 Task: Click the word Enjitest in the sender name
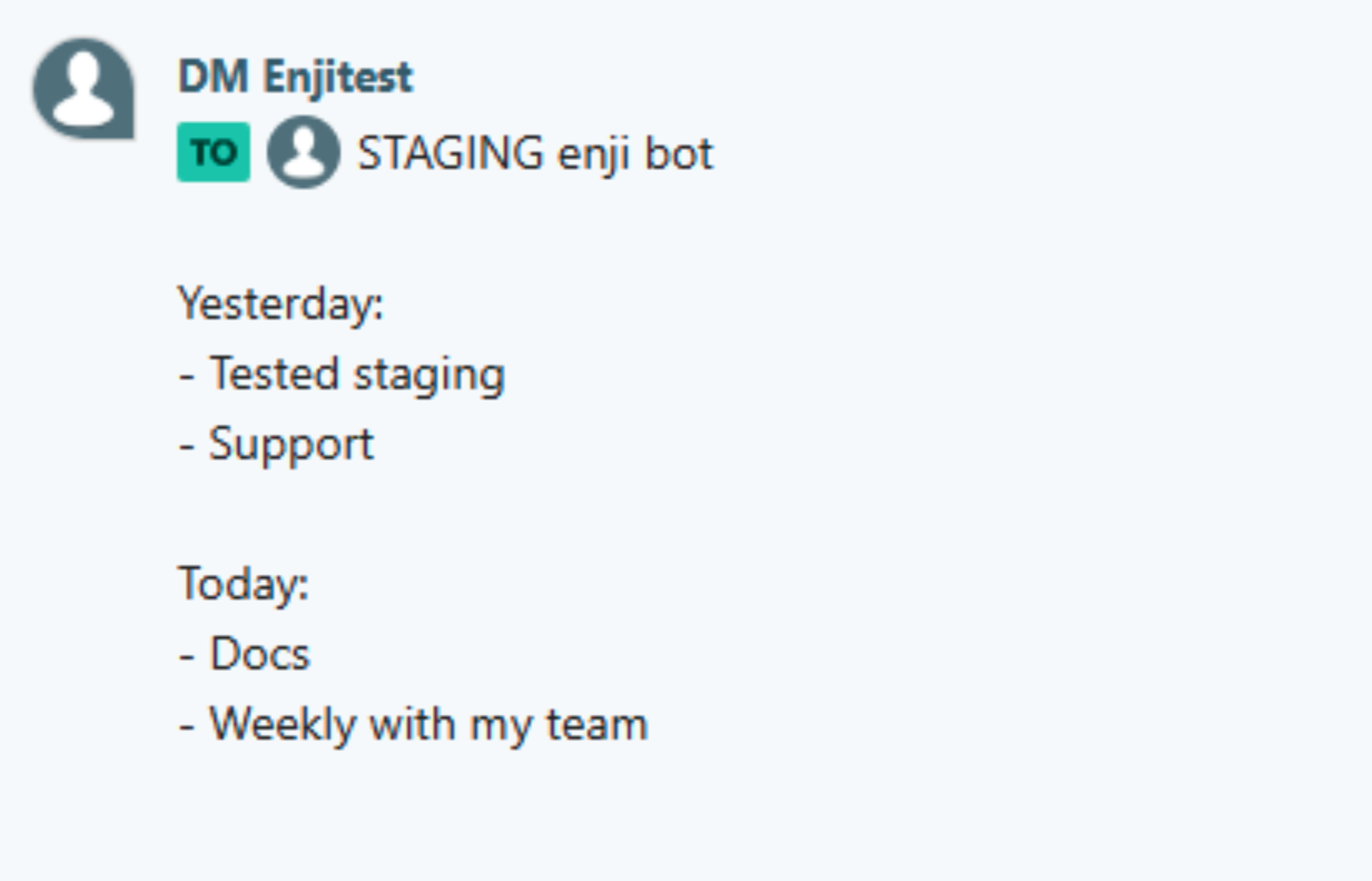pyautogui.click(x=338, y=76)
